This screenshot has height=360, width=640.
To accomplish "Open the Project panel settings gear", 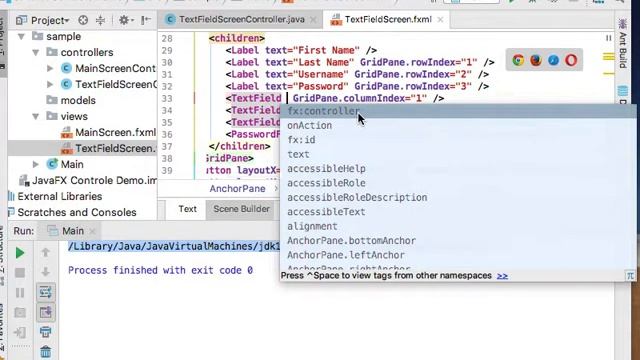I will click(125, 20).
